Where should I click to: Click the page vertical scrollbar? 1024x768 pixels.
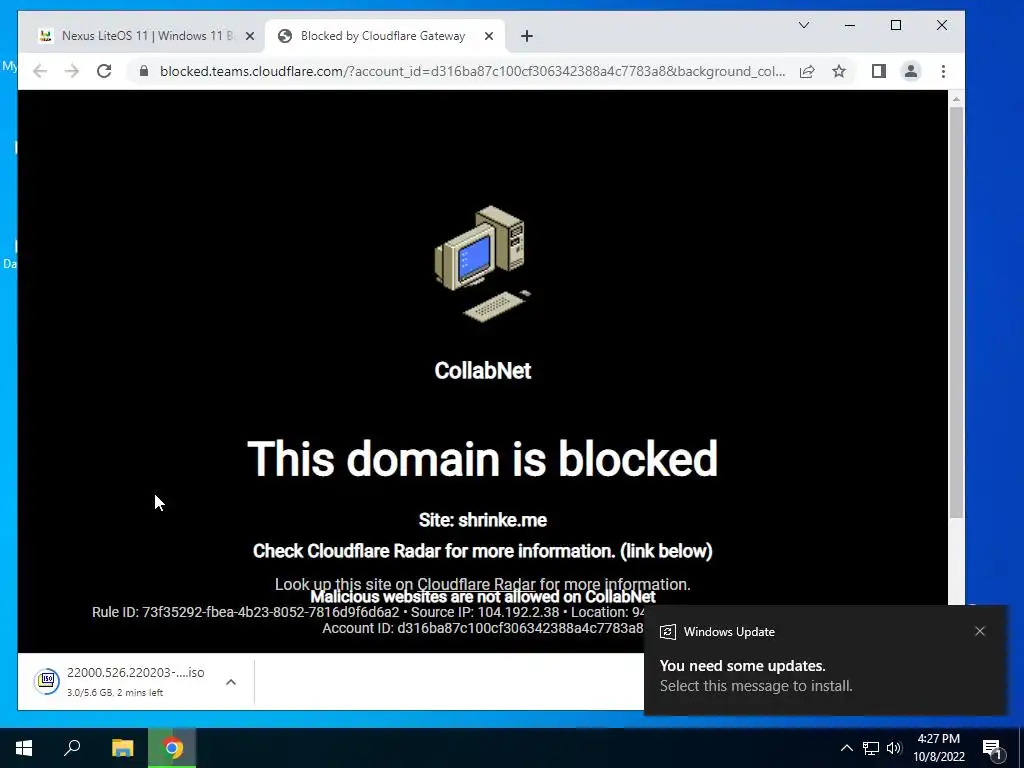click(956, 313)
